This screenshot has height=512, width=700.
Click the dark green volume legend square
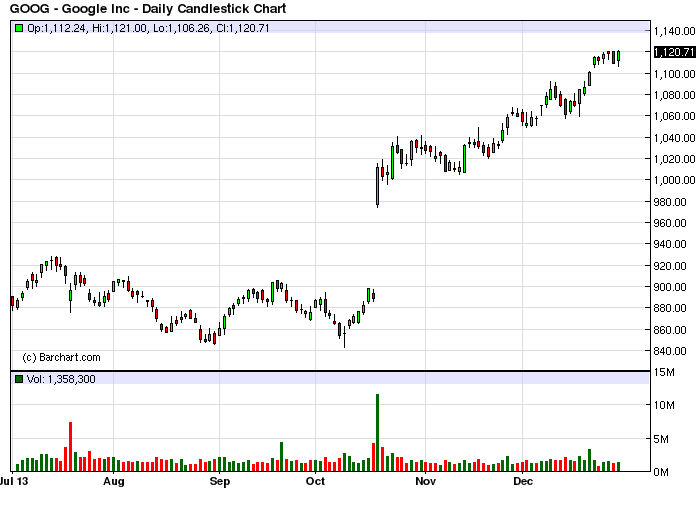tap(19, 379)
